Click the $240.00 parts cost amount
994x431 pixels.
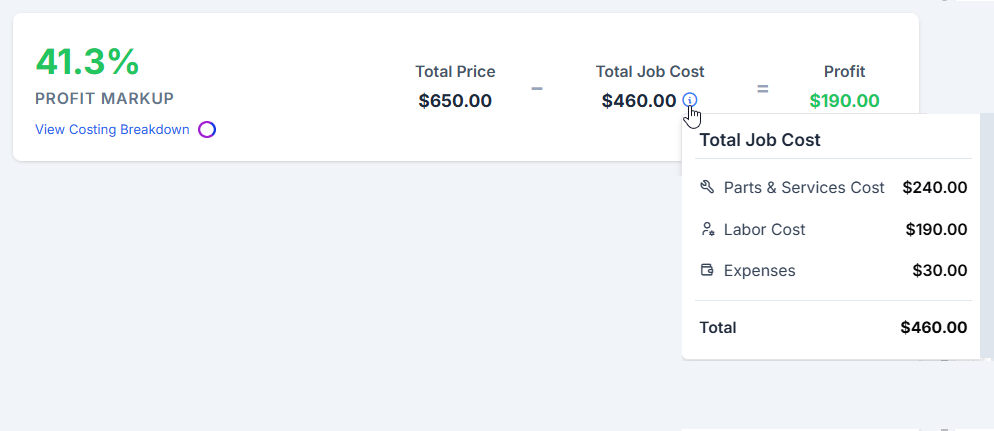935,188
